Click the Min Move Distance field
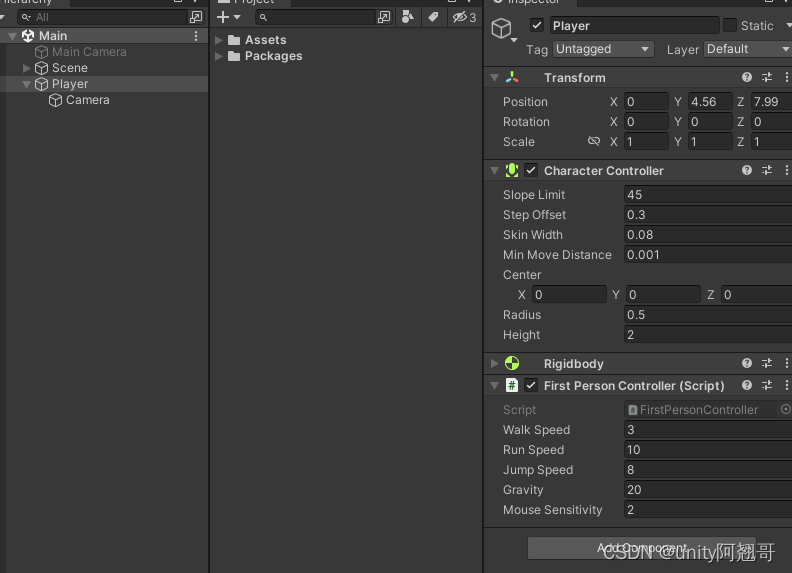 (708, 255)
